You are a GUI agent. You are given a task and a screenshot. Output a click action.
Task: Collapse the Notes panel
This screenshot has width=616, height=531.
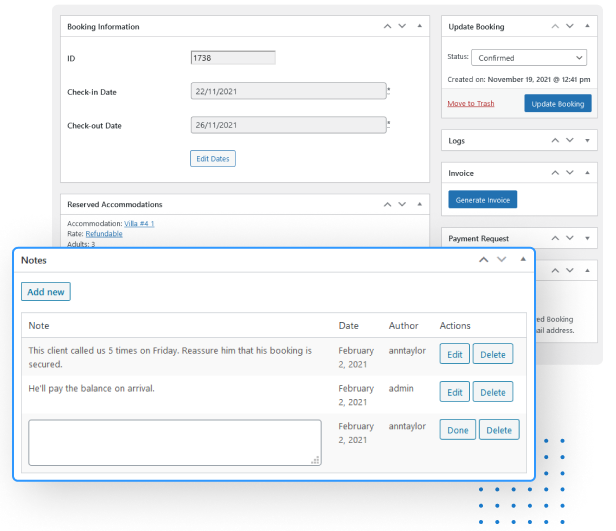pos(523,259)
